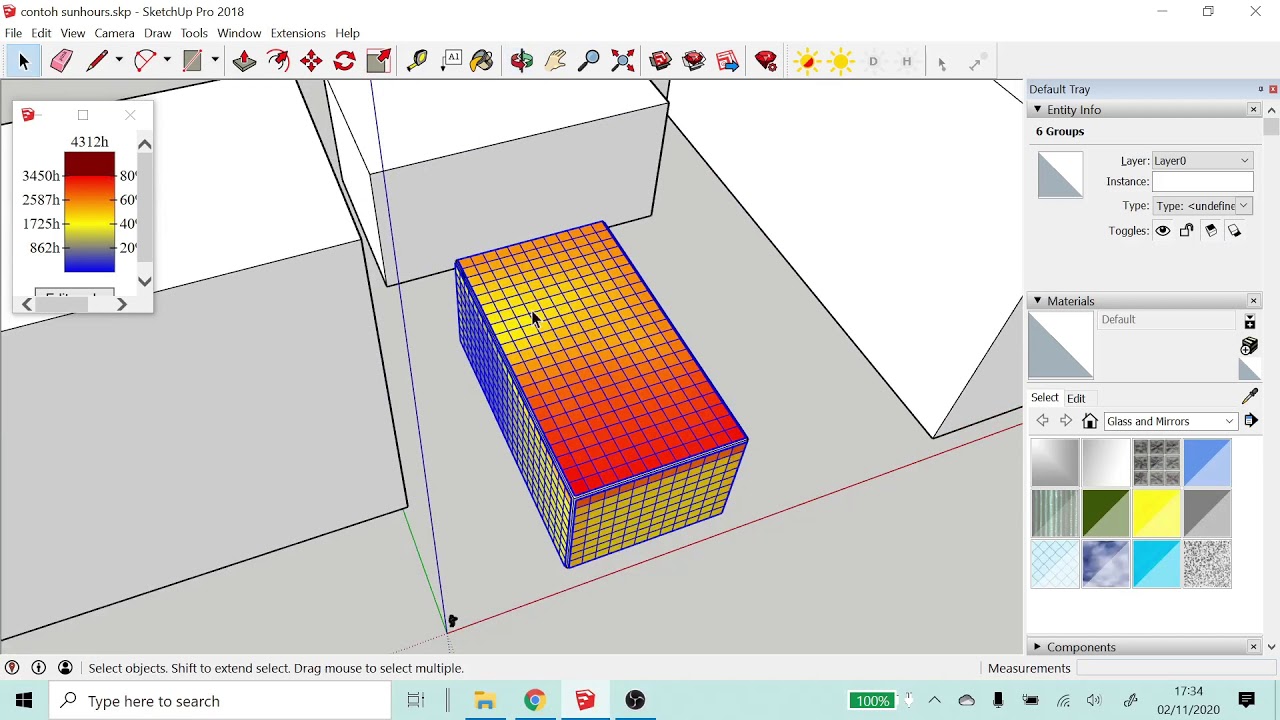The height and width of the screenshot is (720, 1280).
Task: Go back in materials browser
Action: click(x=1042, y=421)
